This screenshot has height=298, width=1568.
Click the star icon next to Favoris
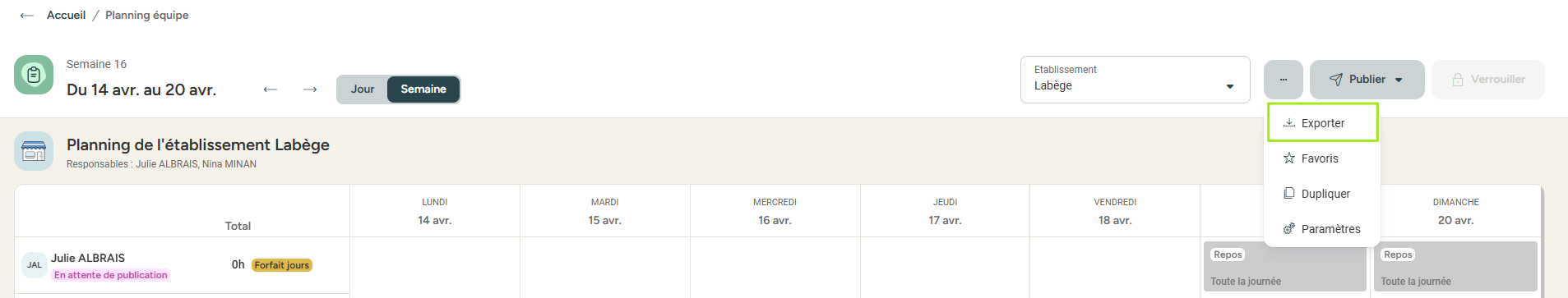coord(1289,158)
